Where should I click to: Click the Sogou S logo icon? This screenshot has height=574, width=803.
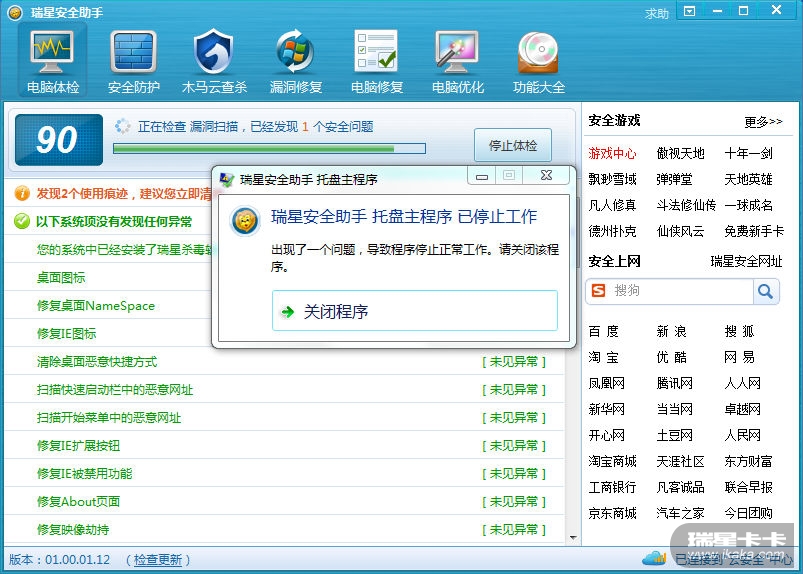coord(598,291)
